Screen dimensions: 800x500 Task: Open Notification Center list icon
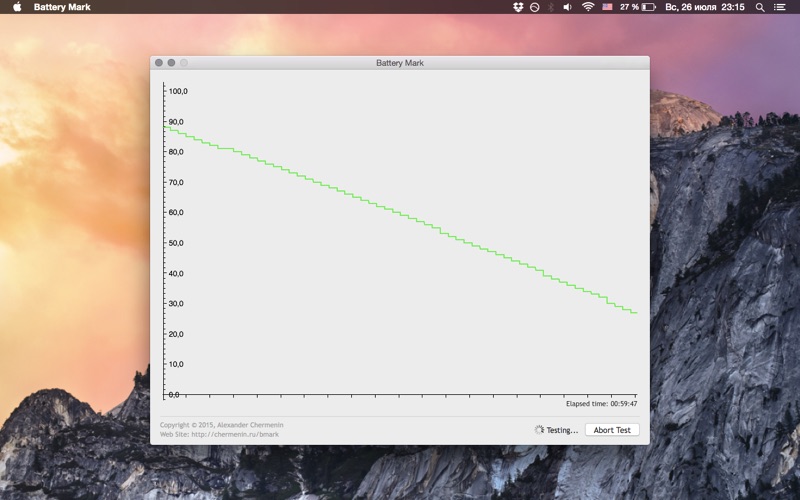779,7
